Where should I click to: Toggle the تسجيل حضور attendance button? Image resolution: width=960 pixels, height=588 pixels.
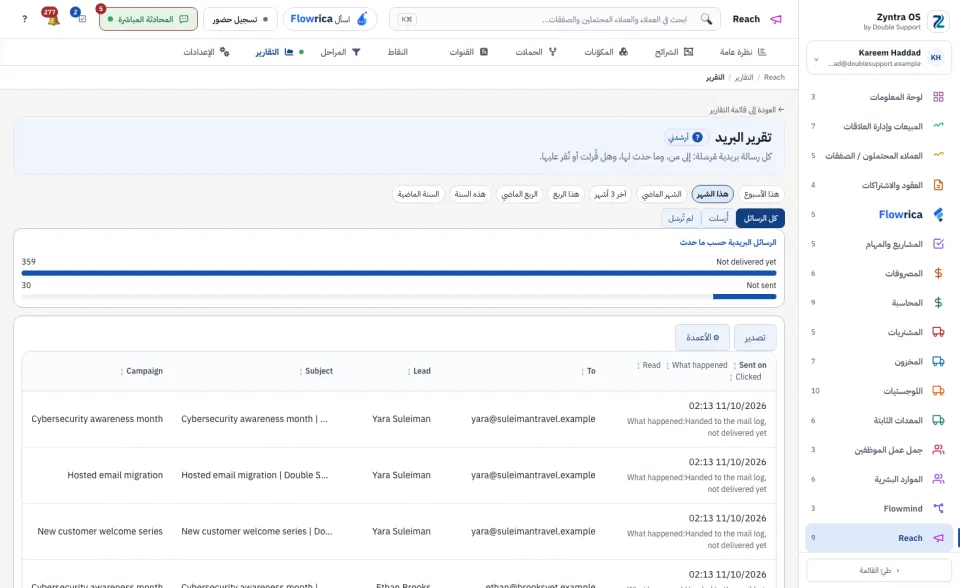pos(240,19)
